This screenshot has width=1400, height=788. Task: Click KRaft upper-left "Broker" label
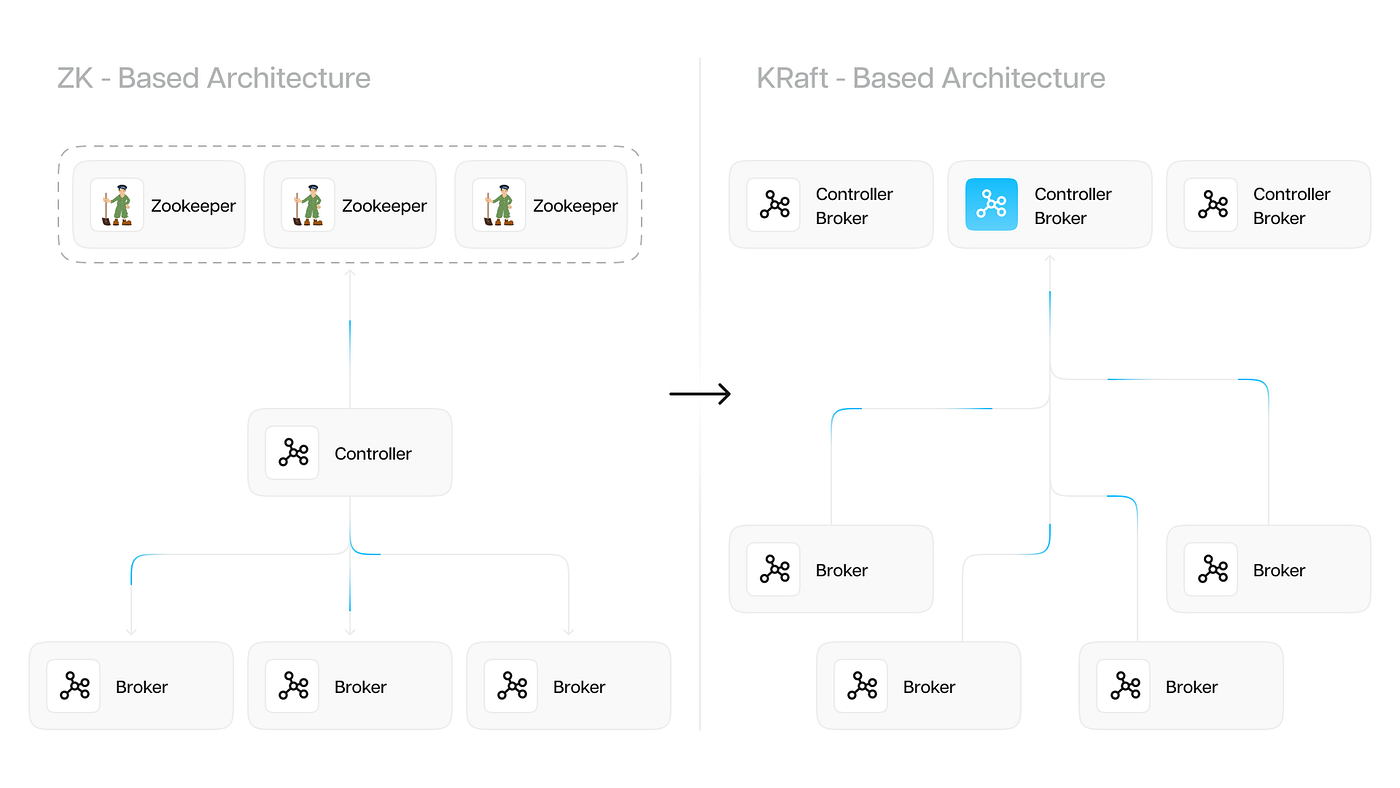point(842,570)
